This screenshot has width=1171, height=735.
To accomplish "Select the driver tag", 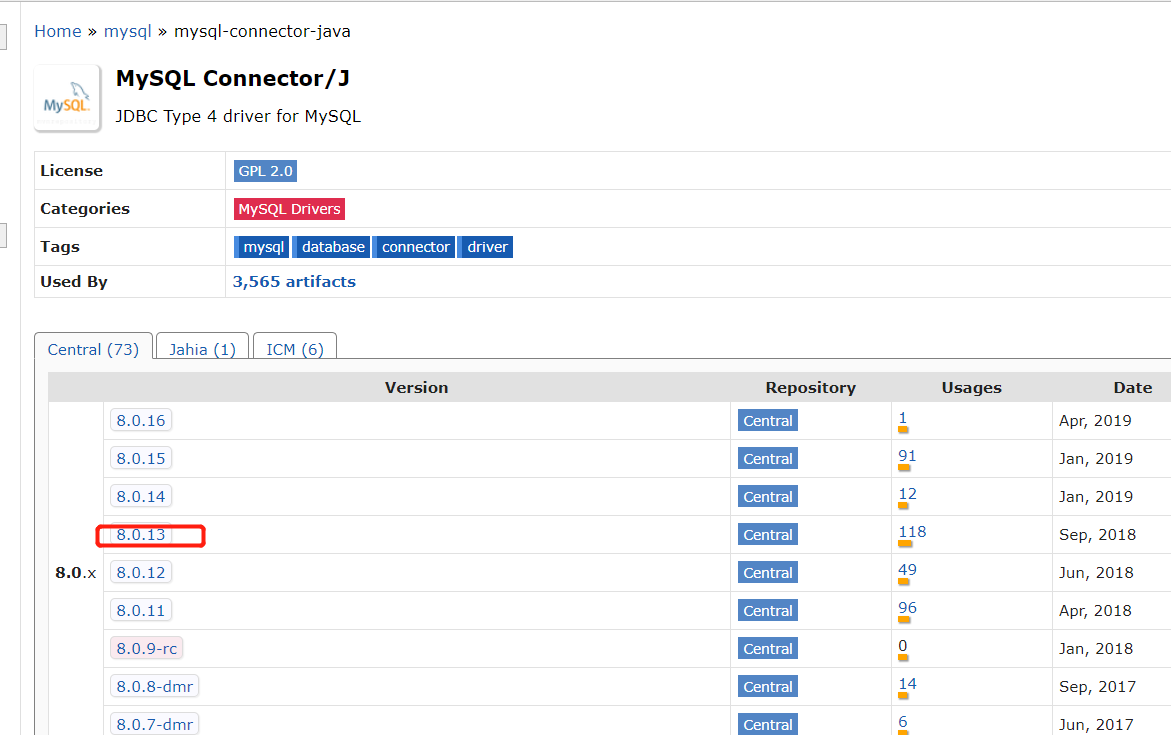I will (485, 247).
